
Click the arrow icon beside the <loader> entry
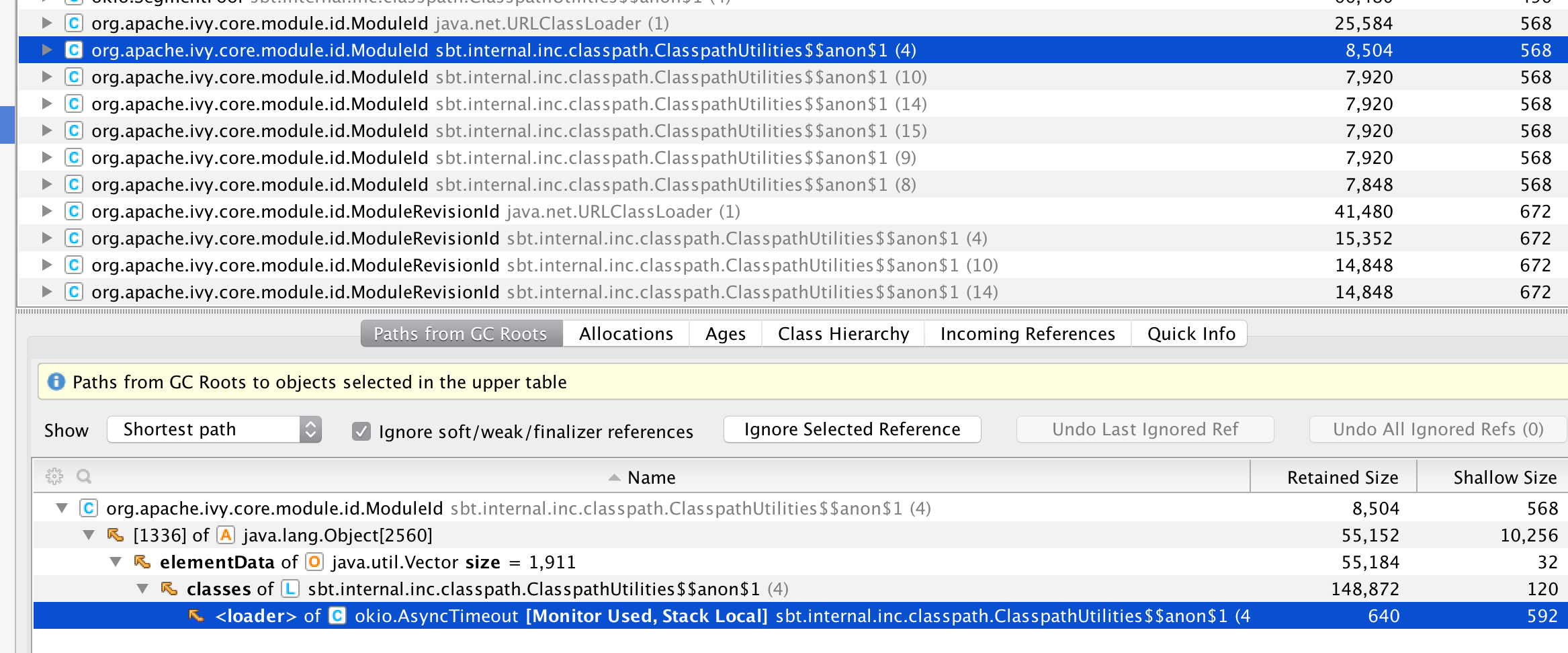pos(195,615)
